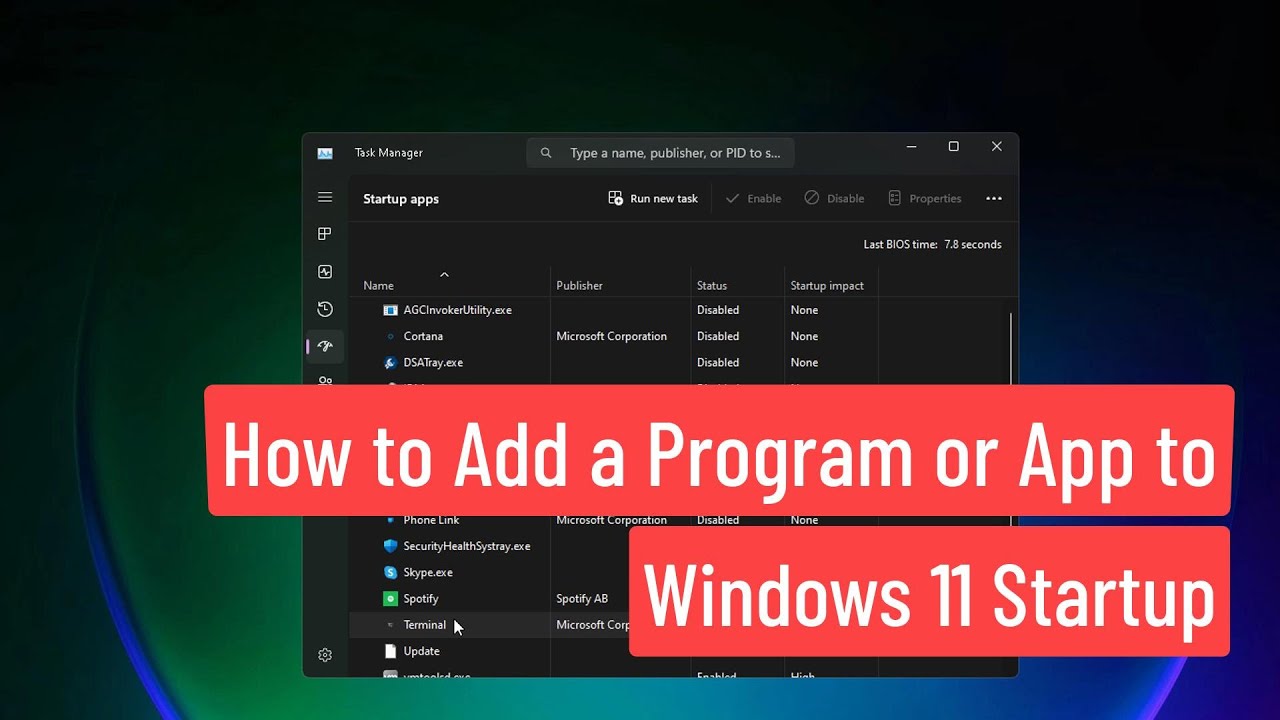Click Spotify AB publisher cell
Image resolution: width=1280 pixels, height=720 pixels.
[582, 598]
